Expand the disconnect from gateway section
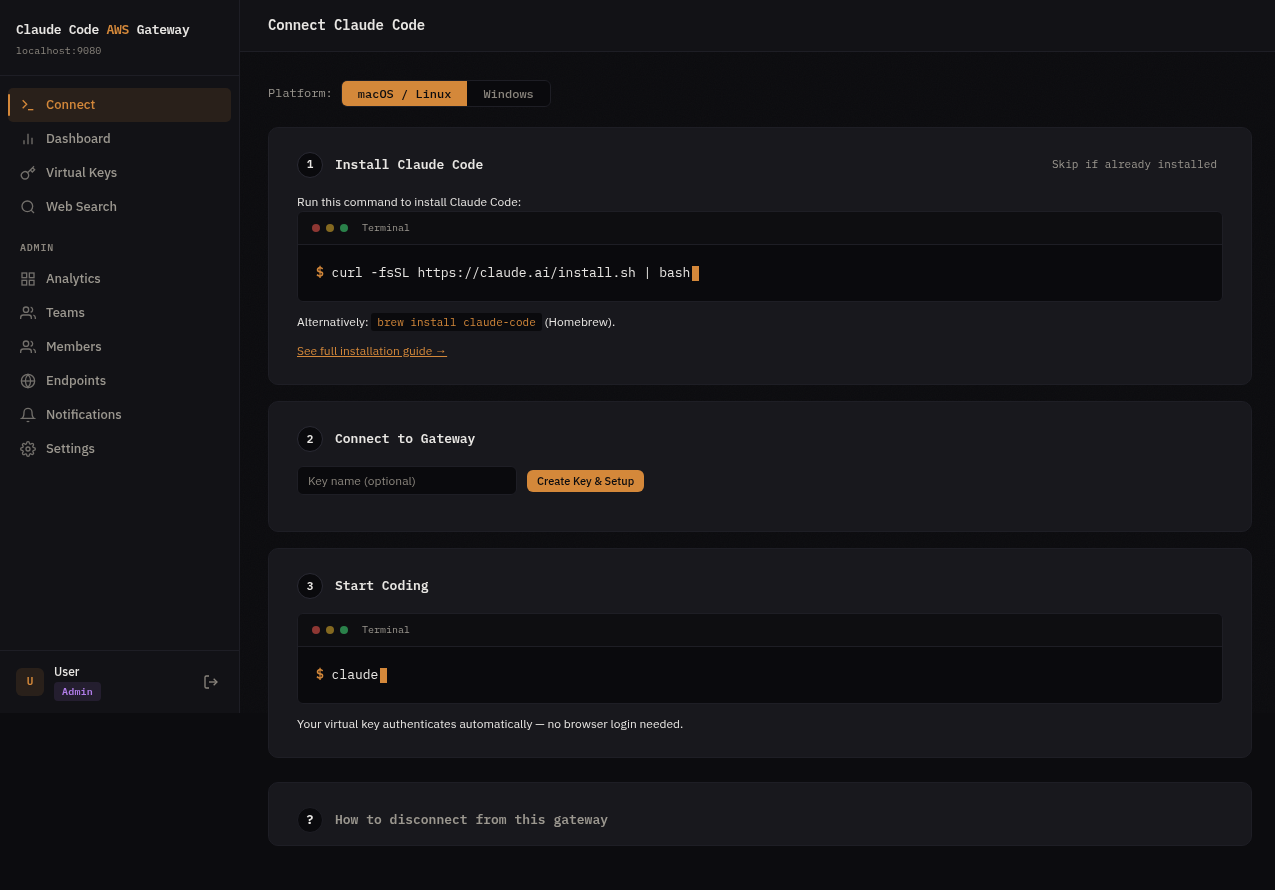 [x=471, y=819]
